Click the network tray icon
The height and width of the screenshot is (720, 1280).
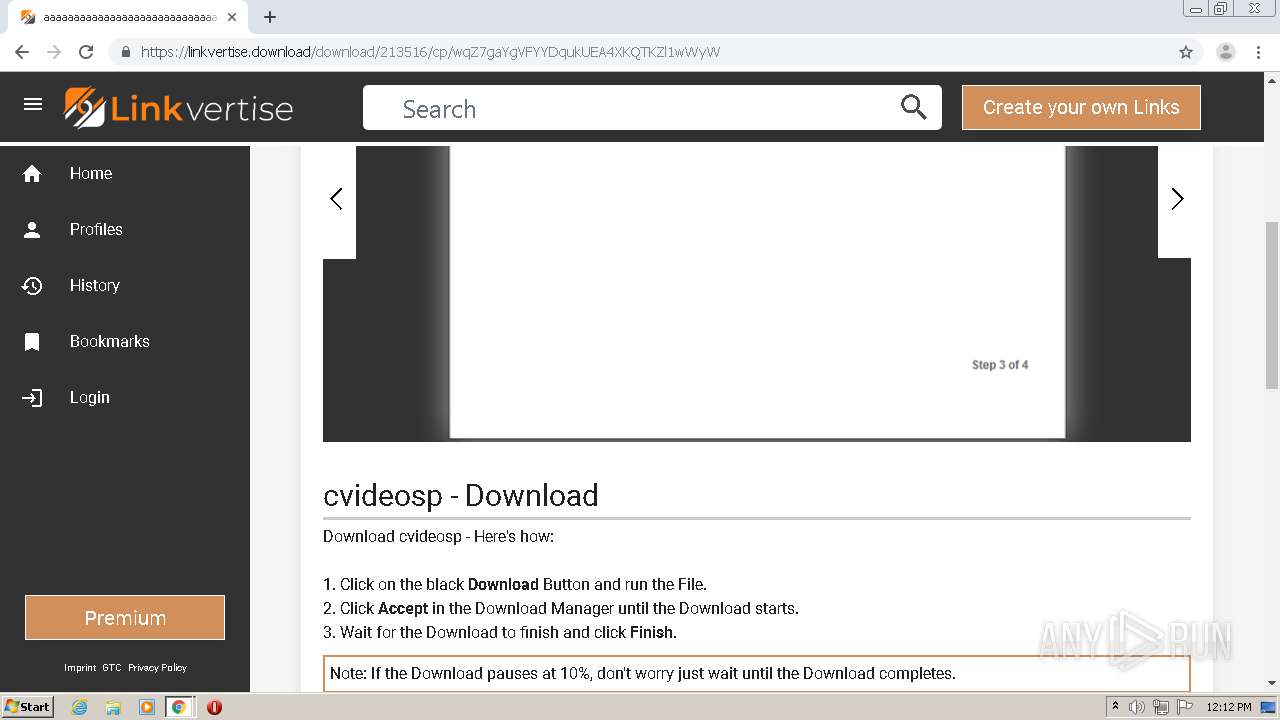click(x=1161, y=707)
